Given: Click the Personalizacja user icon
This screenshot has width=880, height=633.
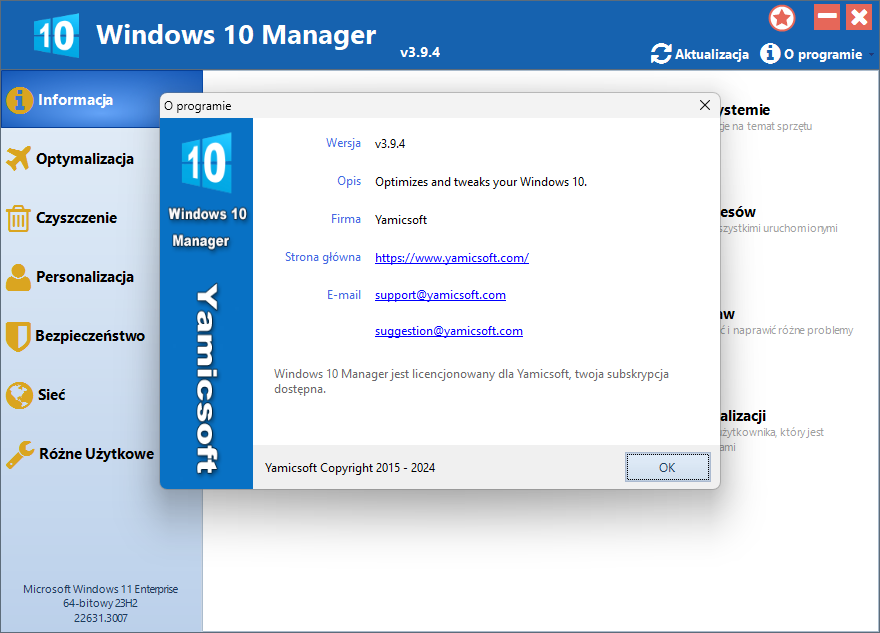Looking at the screenshot, I should (x=19, y=277).
